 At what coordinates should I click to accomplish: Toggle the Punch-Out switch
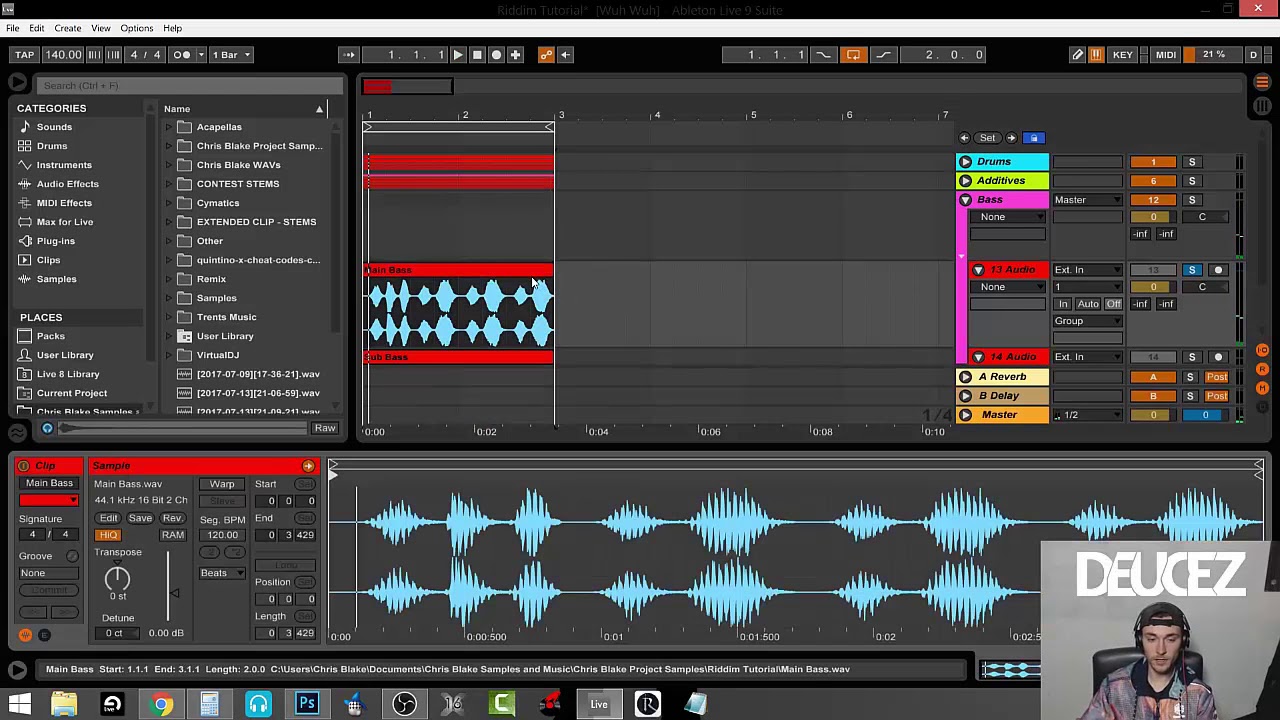pos(883,55)
